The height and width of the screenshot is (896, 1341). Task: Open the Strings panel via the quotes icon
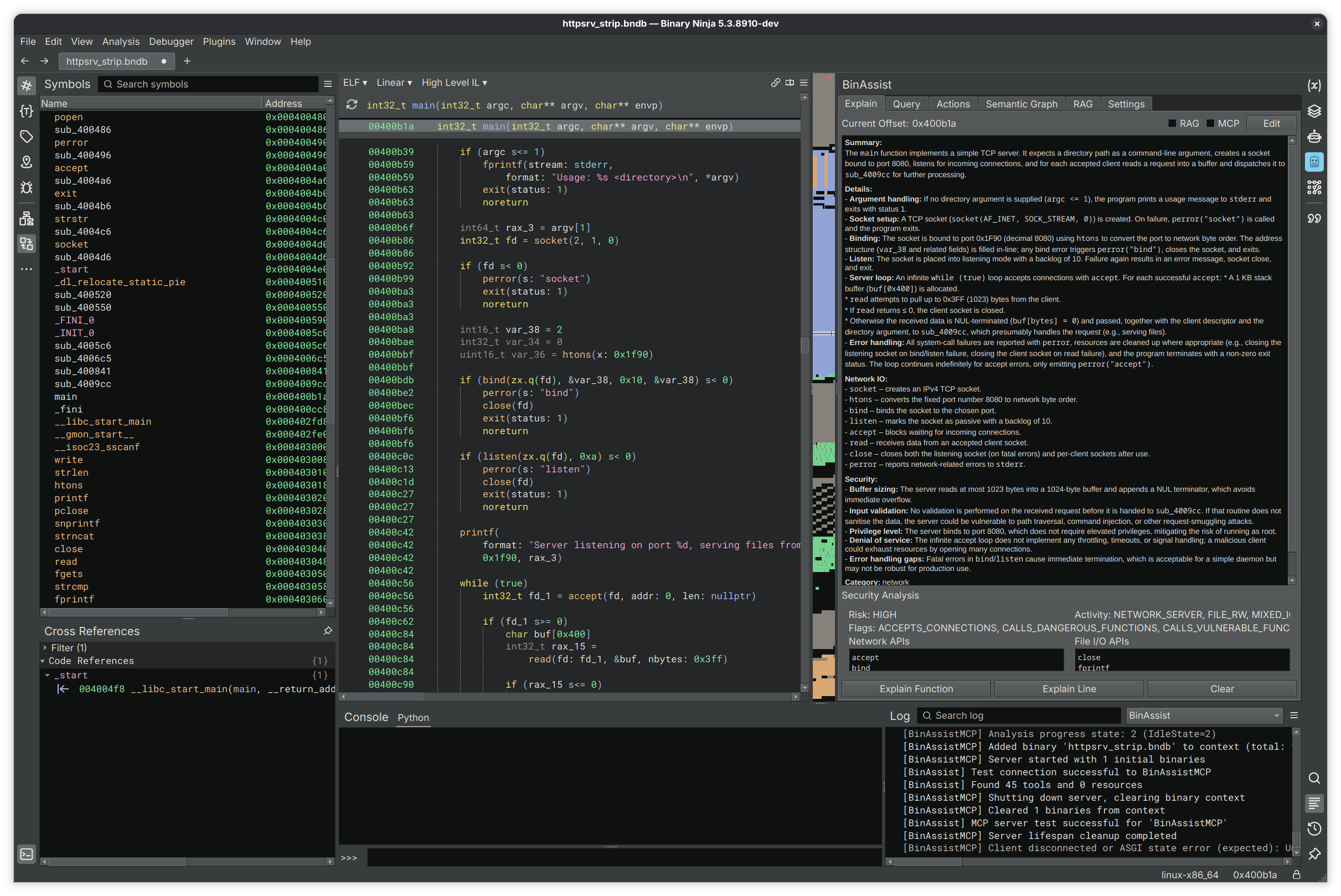[x=1314, y=218]
